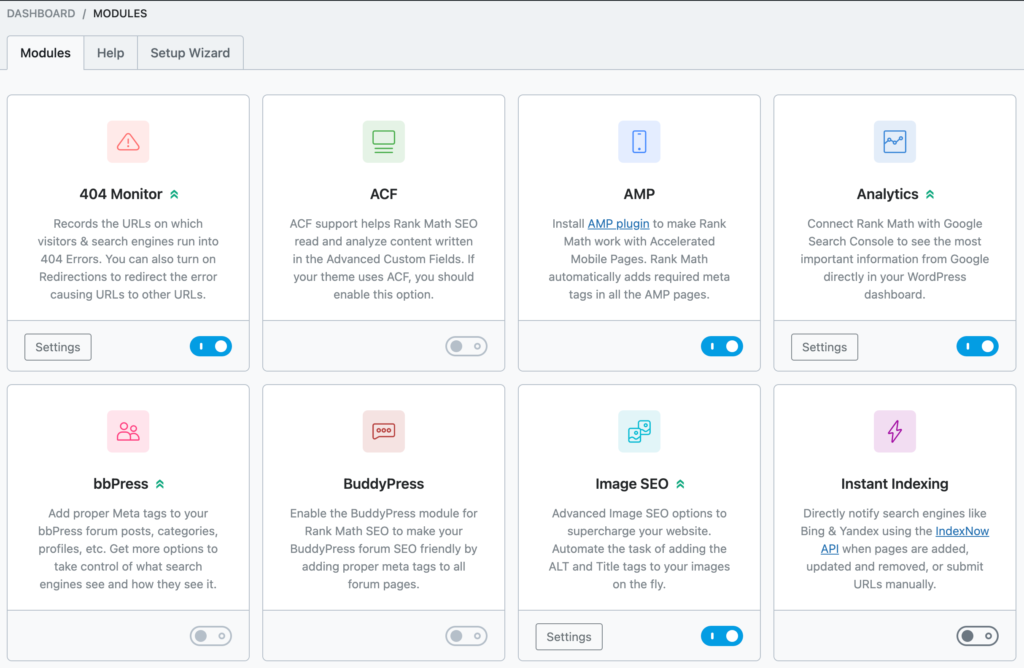Click the Image SEO pictures icon

pos(639,432)
